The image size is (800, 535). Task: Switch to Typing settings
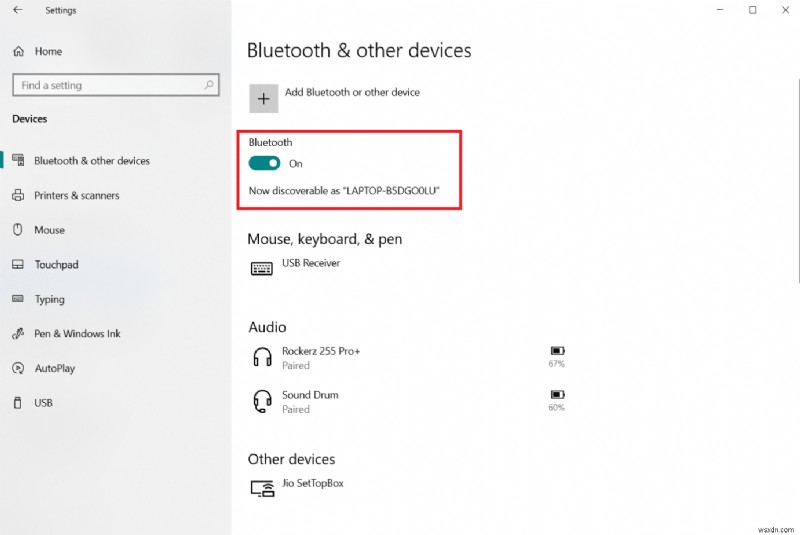click(x=49, y=299)
